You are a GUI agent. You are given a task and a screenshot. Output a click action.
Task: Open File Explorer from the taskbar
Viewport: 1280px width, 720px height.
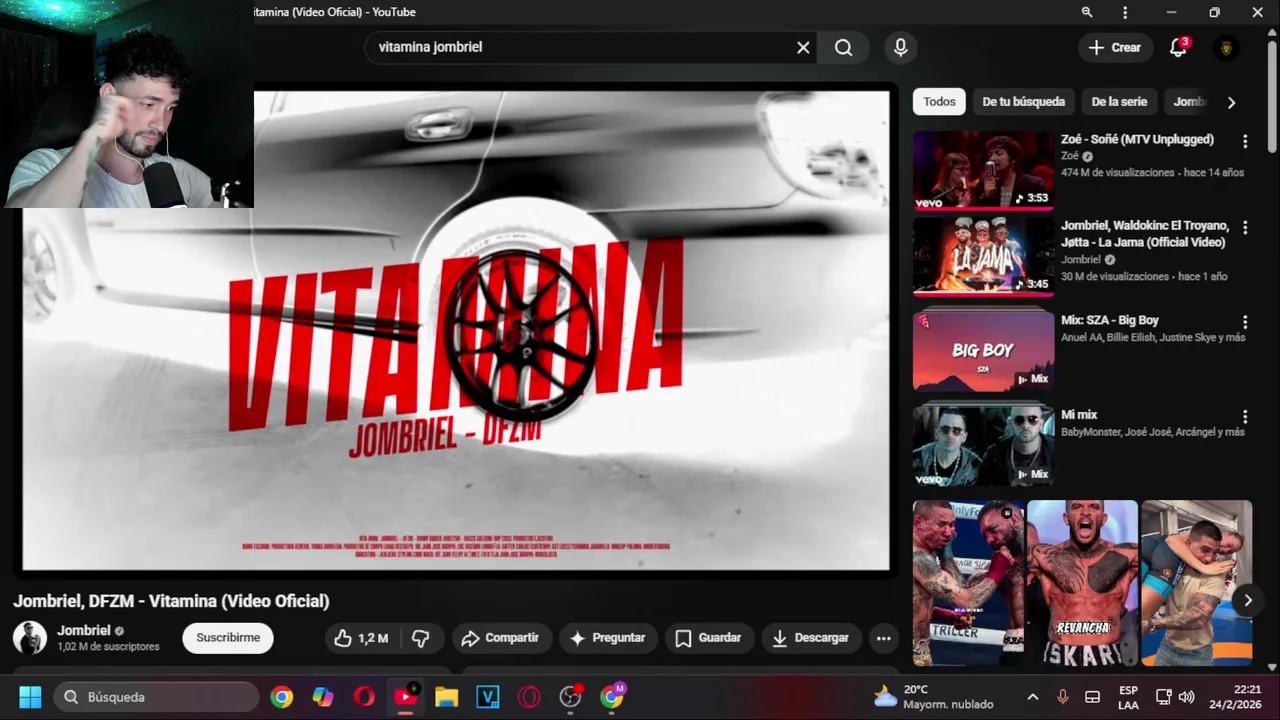[446, 697]
